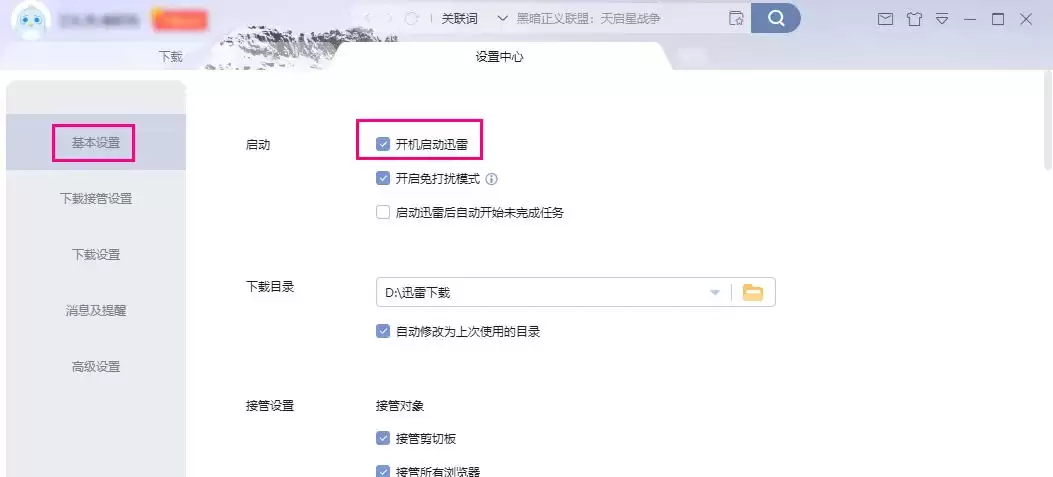Uncheck 开机启动迅雷 checkbox
The image size is (1053, 477).
pos(383,144)
